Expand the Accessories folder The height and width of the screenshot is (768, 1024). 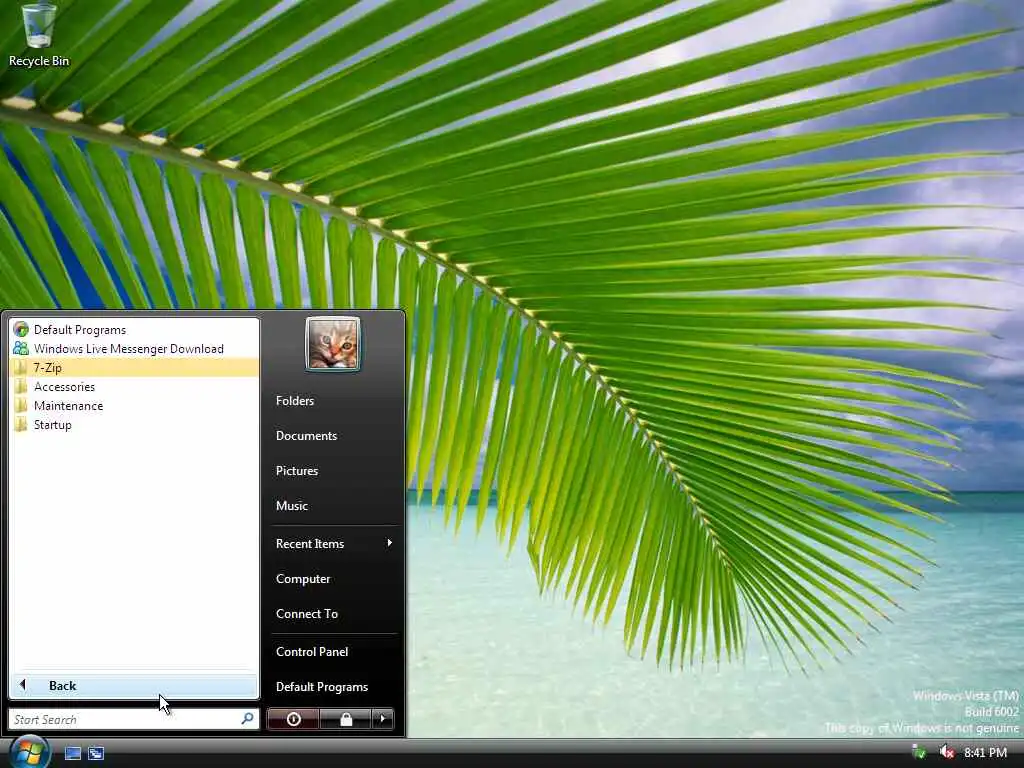click(134, 387)
